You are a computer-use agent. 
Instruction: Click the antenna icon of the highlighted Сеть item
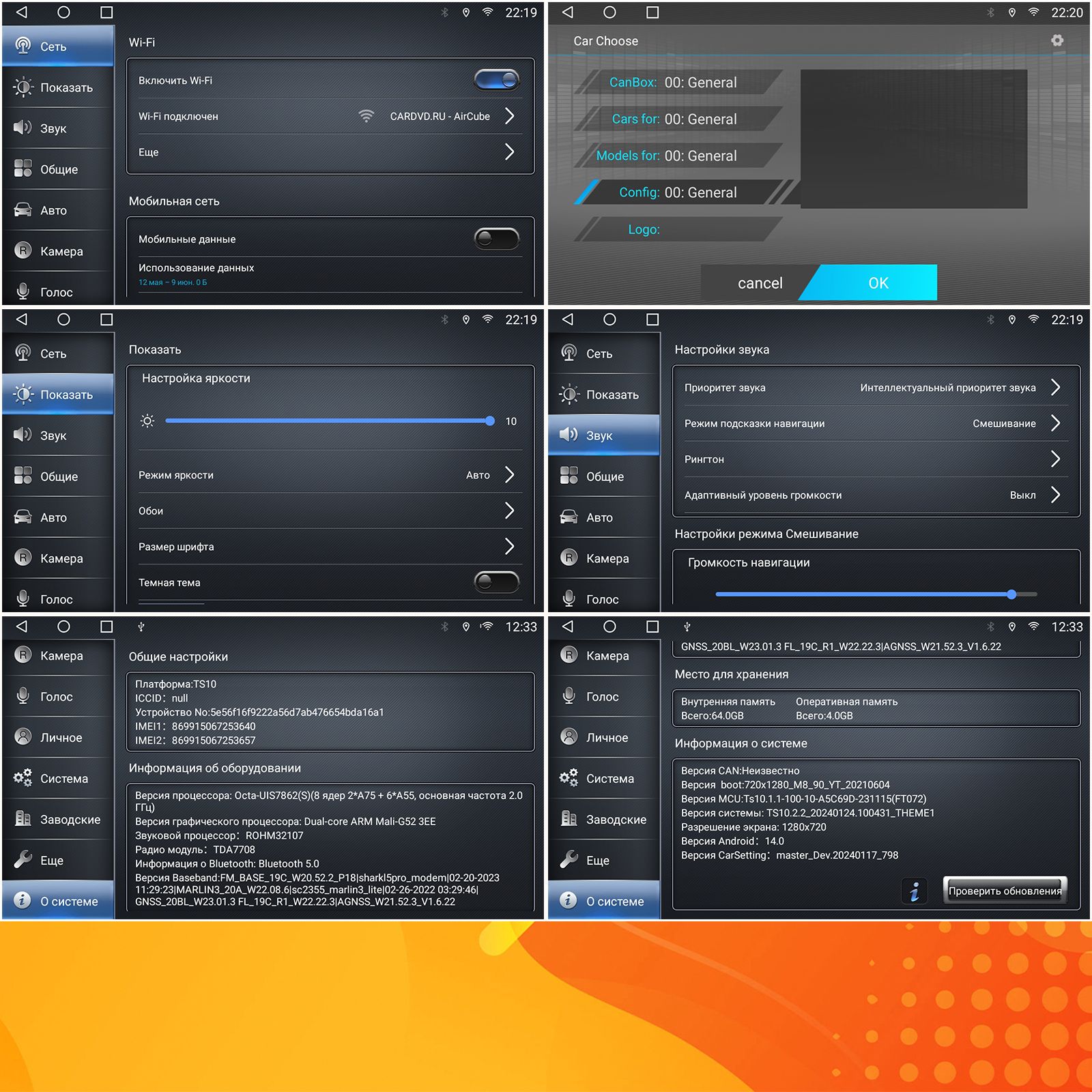[23, 46]
